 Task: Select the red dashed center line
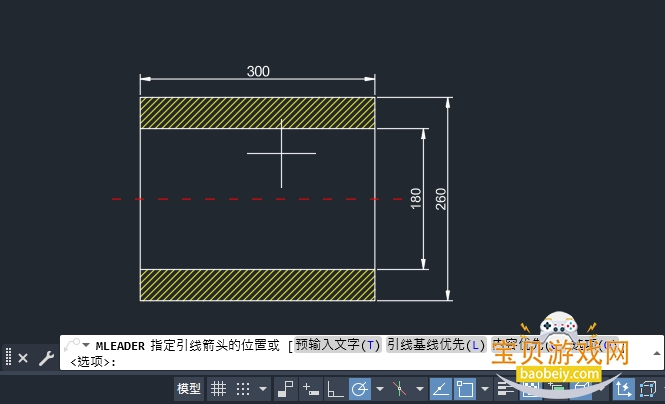(257, 199)
